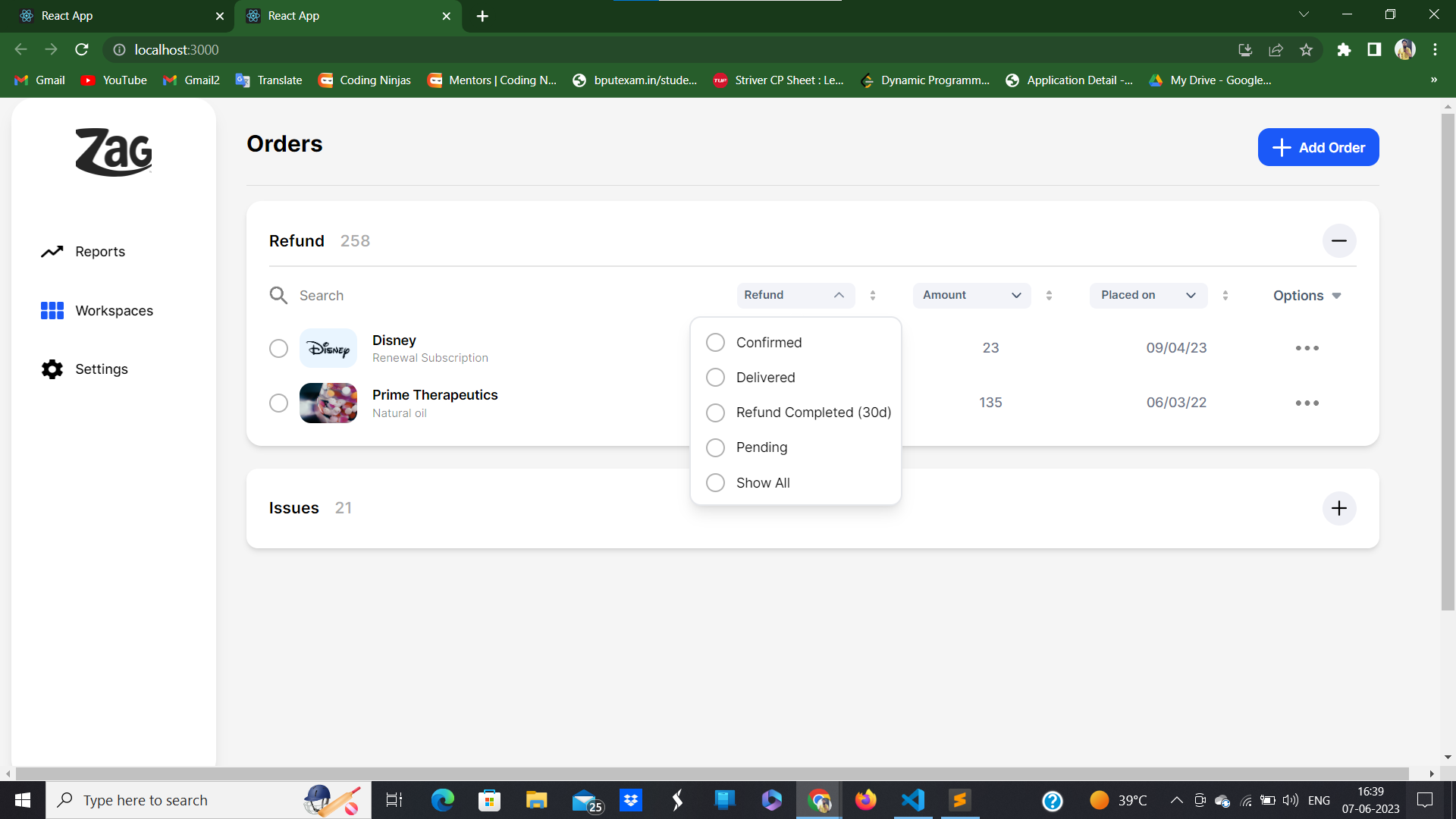
Task: Open the Reports section
Action: [99, 251]
